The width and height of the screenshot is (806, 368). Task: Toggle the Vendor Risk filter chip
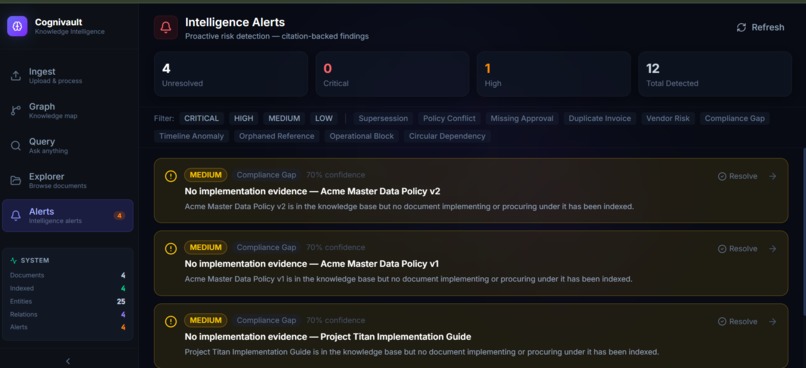click(668, 118)
